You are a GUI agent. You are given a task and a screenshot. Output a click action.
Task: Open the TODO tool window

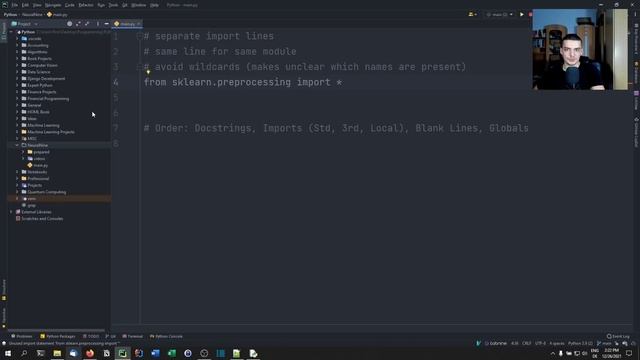(x=91, y=336)
